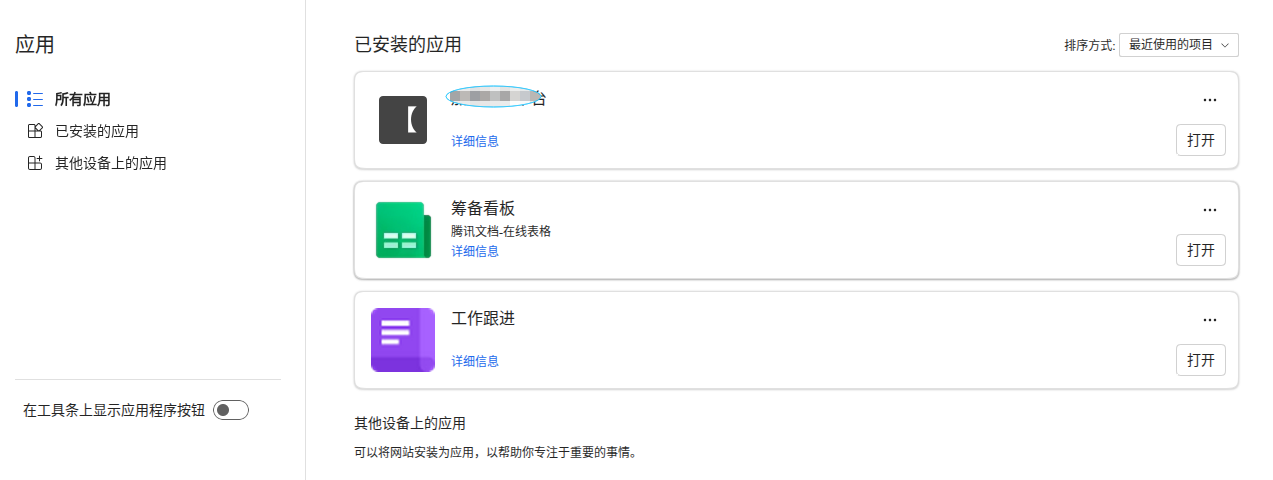Click the 腾讯文档-在线表格 subtitle
This screenshot has height=480, width=1273.
pyautogui.click(x=501, y=231)
